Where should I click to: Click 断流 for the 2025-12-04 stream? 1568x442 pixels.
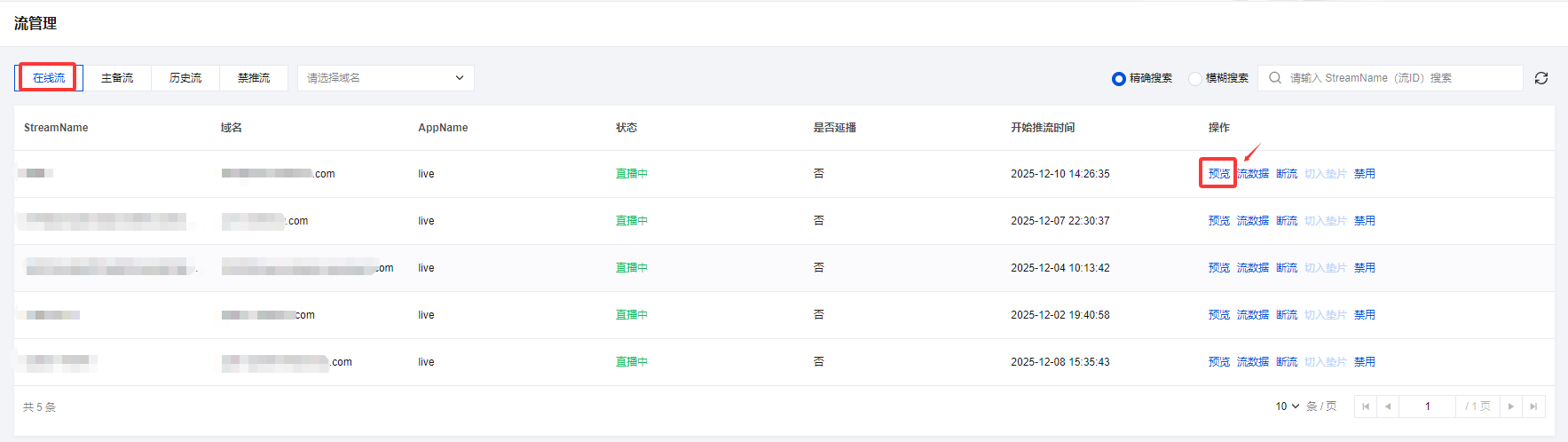tap(1287, 268)
